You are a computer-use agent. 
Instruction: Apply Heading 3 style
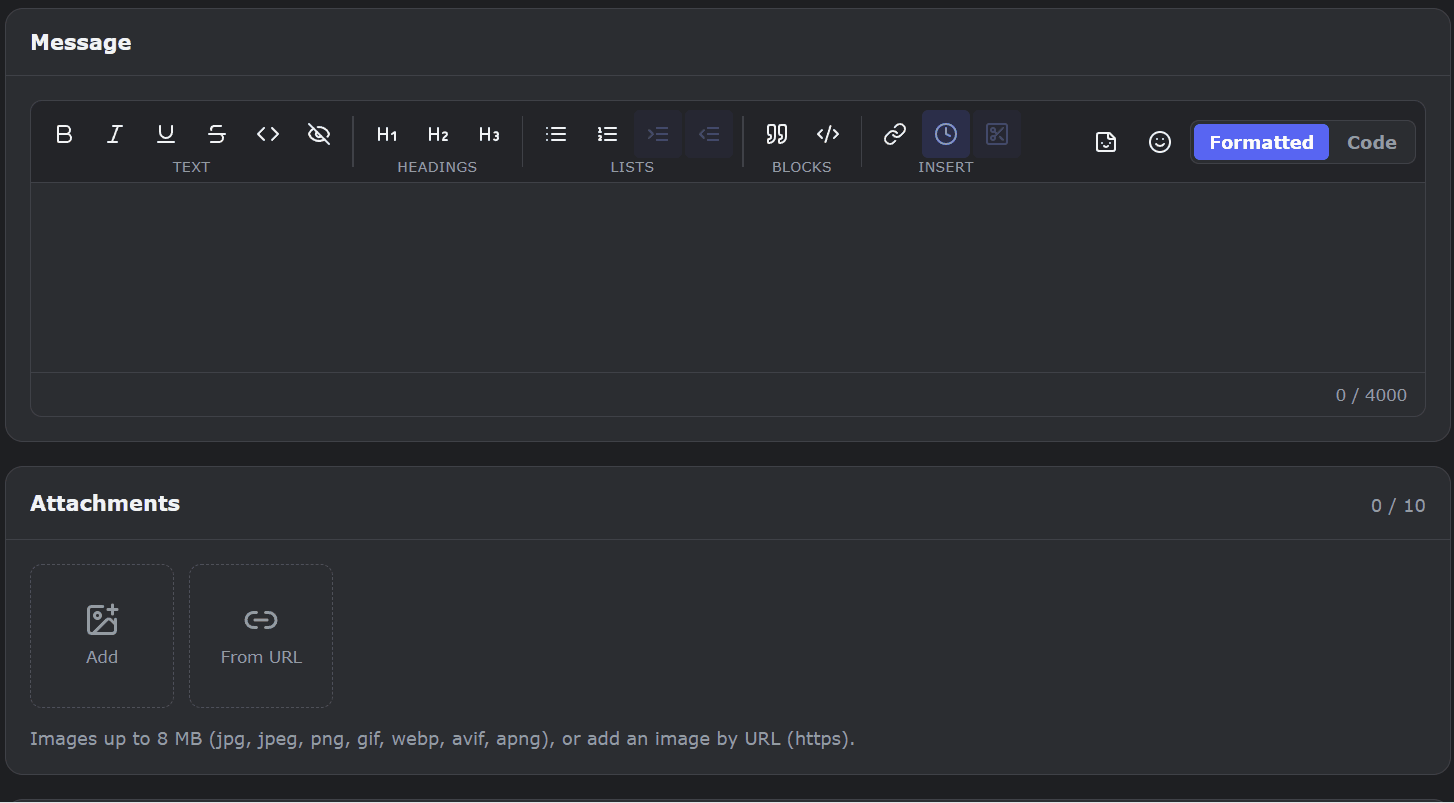(x=489, y=134)
